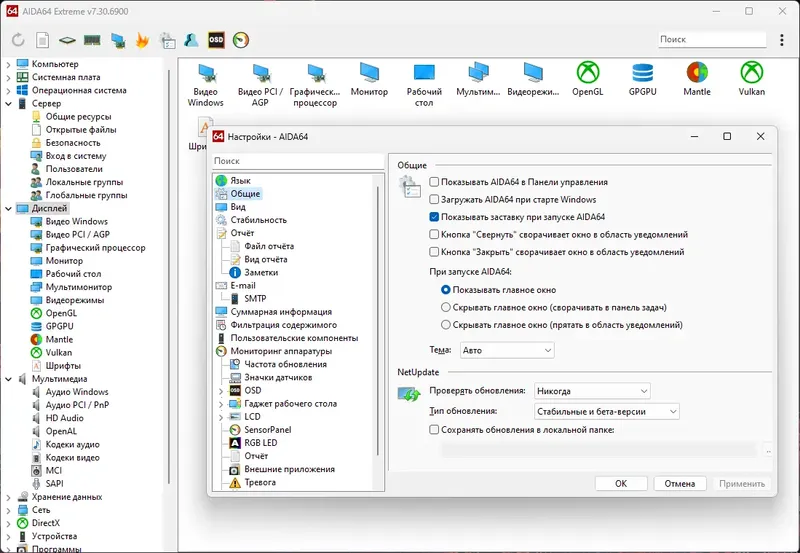The height and width of the screenshot is (553, 800).
Task: Click OK button in settings dialog
Action: point(621,484)
